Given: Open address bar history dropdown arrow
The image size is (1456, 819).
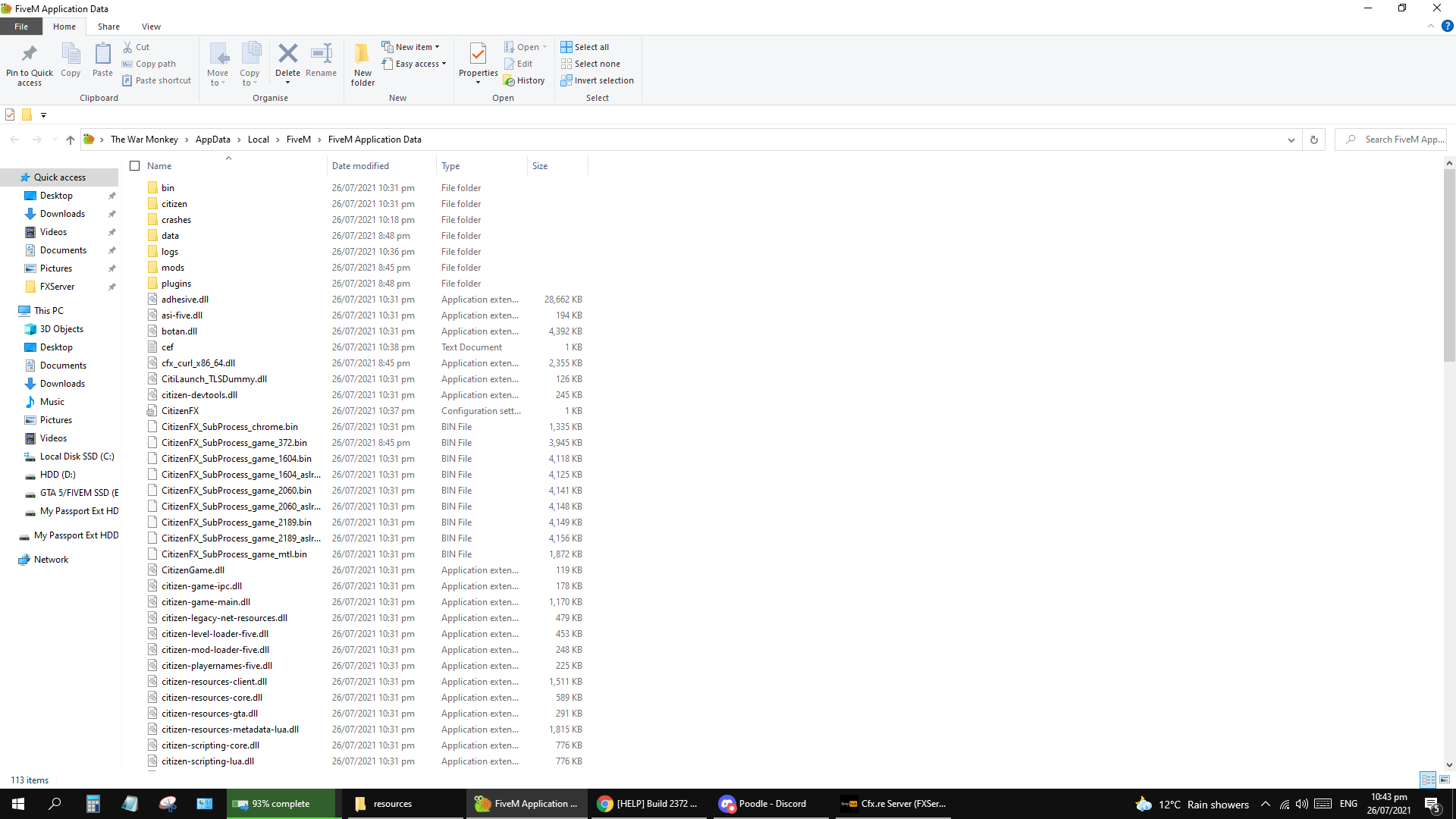Looking at the screenshot, I should pos(1291,140).
